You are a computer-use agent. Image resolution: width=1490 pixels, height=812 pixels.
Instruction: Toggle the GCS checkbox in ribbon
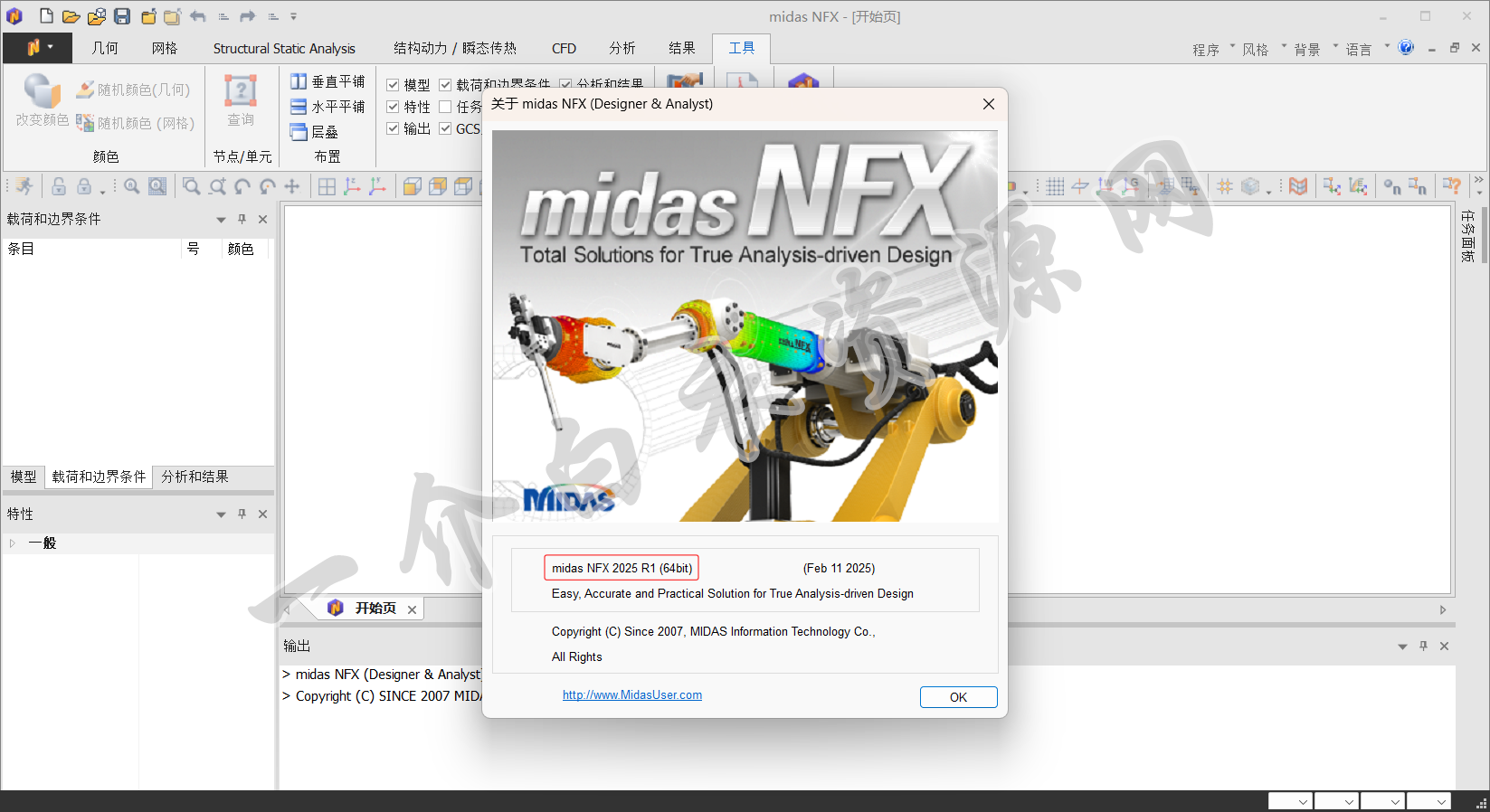pyautogui.click(x=445, y=128)
